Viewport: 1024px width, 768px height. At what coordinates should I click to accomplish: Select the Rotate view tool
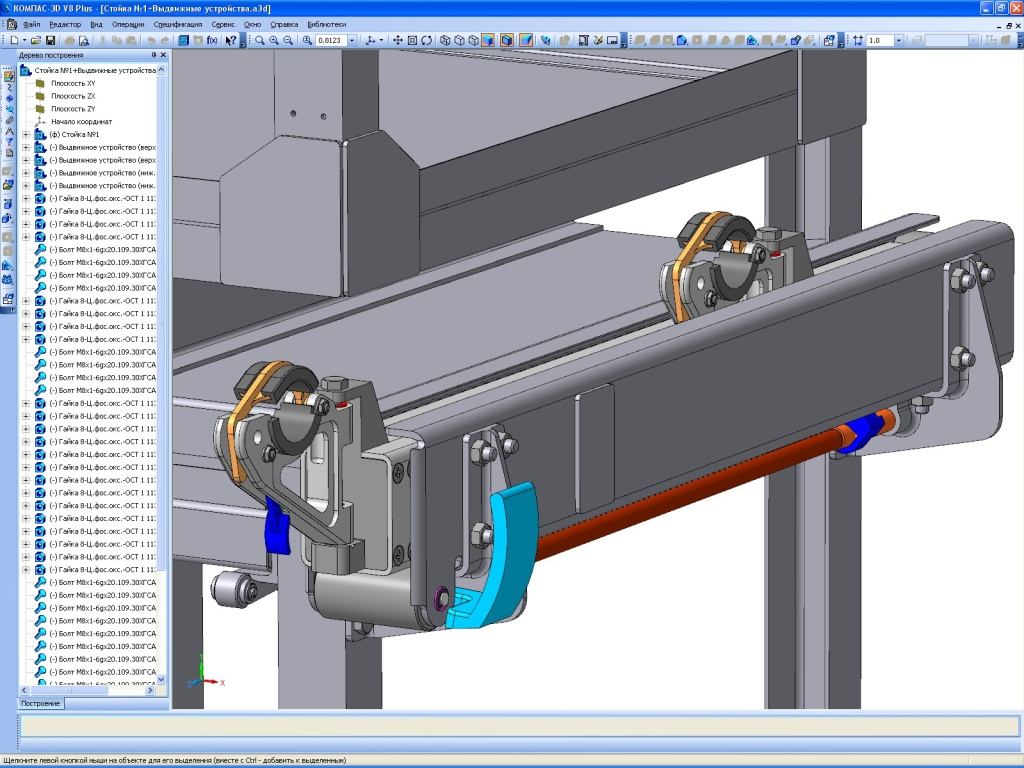coord(427,40)
